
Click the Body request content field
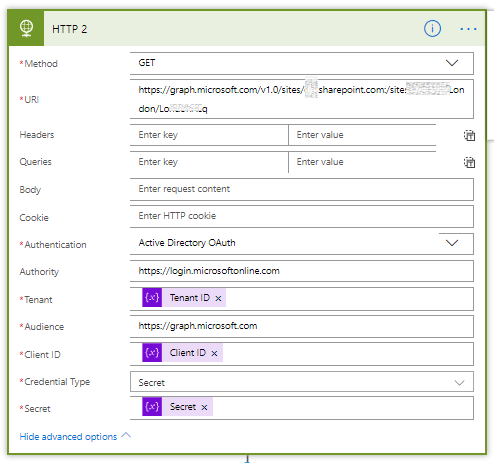tap(301, 189)
